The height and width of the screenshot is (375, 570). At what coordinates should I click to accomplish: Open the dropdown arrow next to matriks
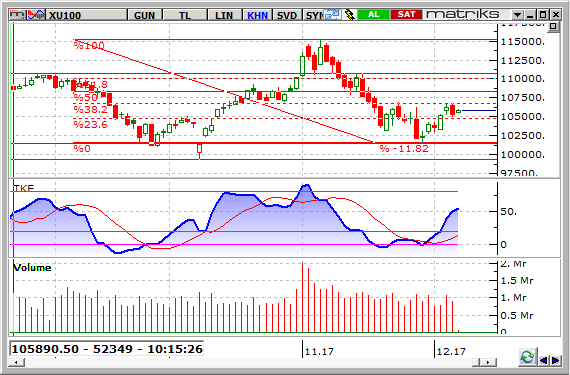click(x=517, y=15)
